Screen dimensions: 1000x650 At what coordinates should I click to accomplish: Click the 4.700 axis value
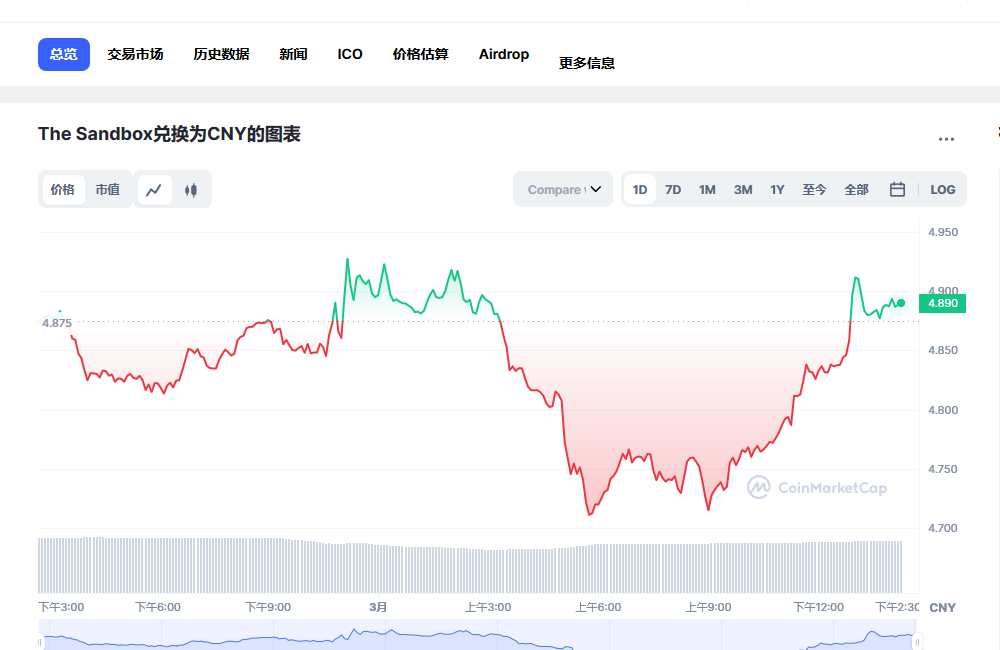click(x=943, y=528)
